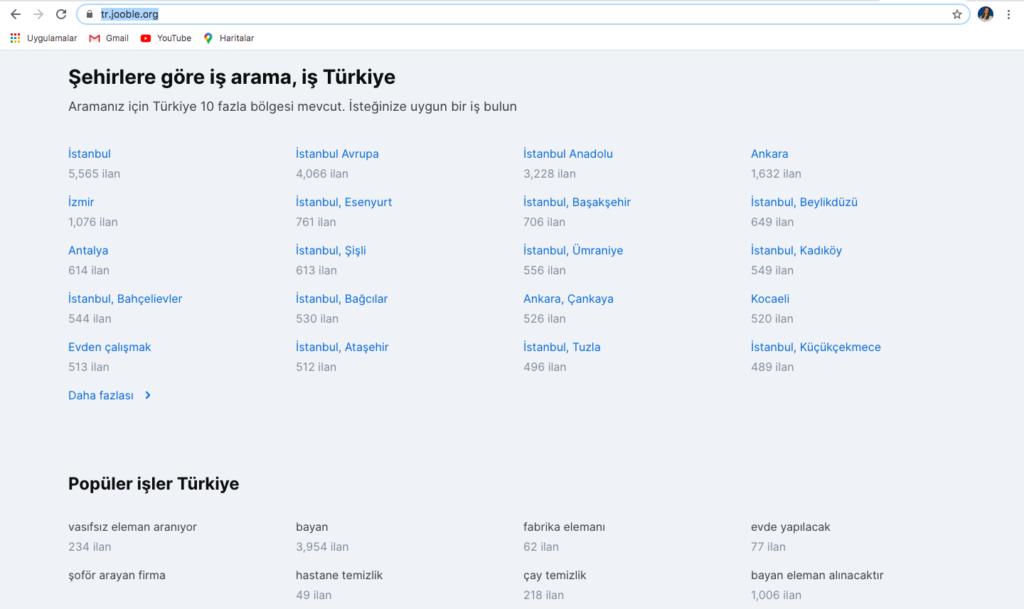Open Uygulamalar apps grid bookmark
The image size is (1024, 609).
click(43, 38)
